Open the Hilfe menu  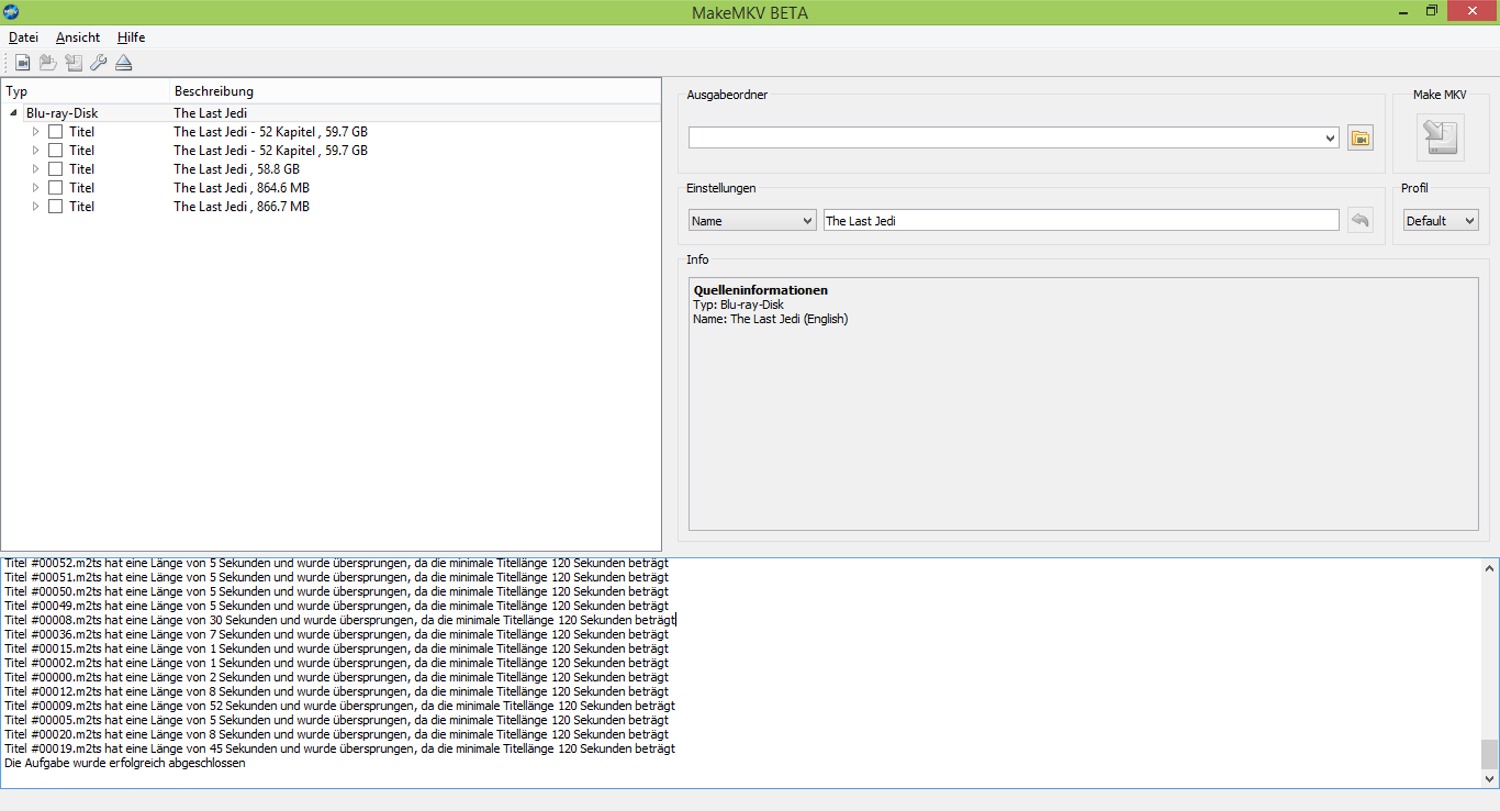click(x=131, y=37)
